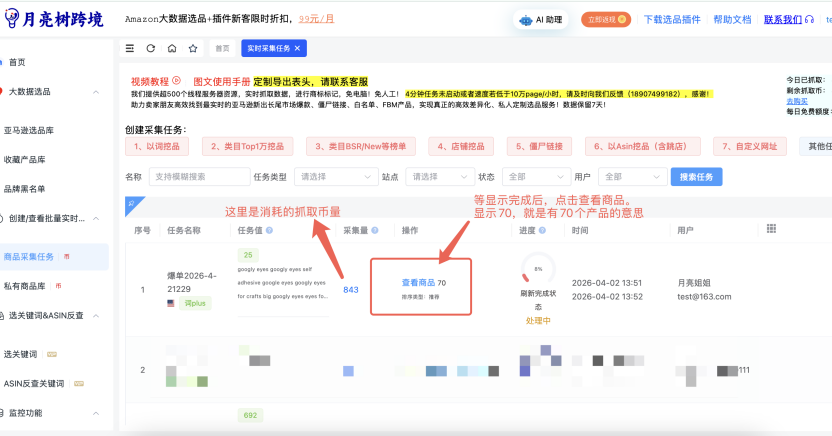The height and width of the screenshot is (436, 832).
Task: Click the home icon in toolbar
Action: (172, 48)
